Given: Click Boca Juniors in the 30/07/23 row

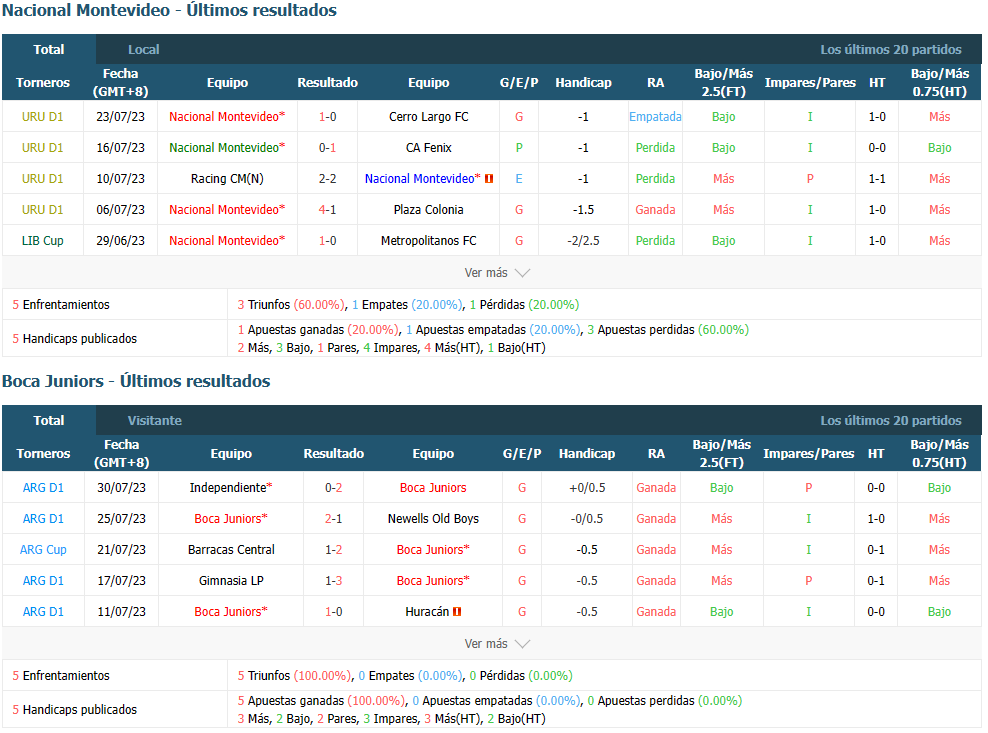Looking at the screenshot, I should [x=433, y=488].
